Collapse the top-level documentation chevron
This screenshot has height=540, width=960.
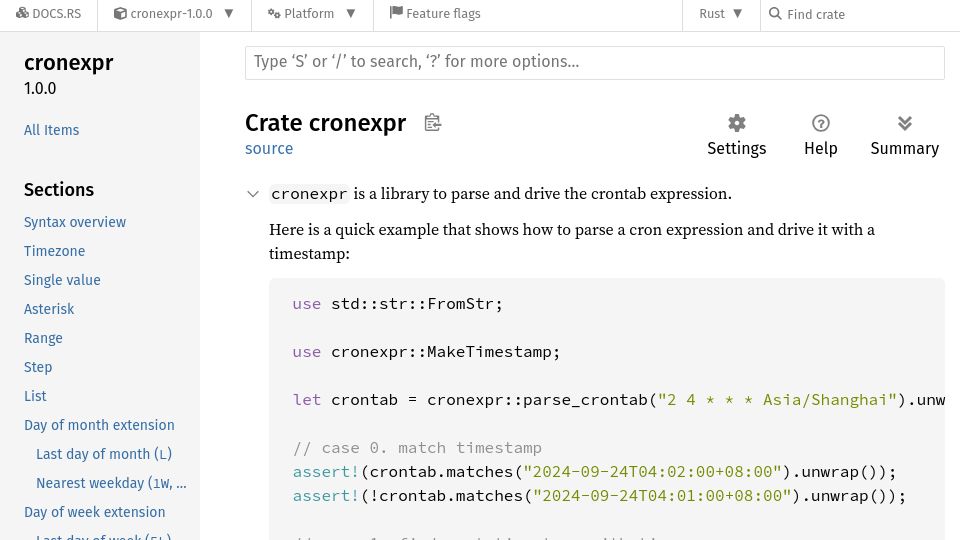coord(253,194)
